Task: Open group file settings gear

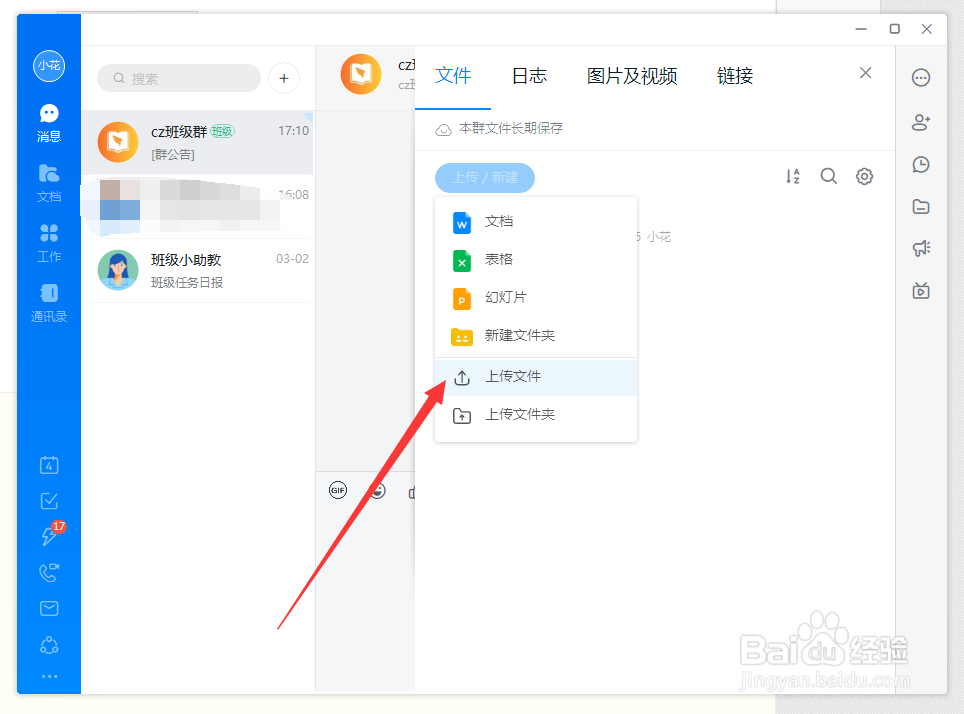Action: [864, 175]
